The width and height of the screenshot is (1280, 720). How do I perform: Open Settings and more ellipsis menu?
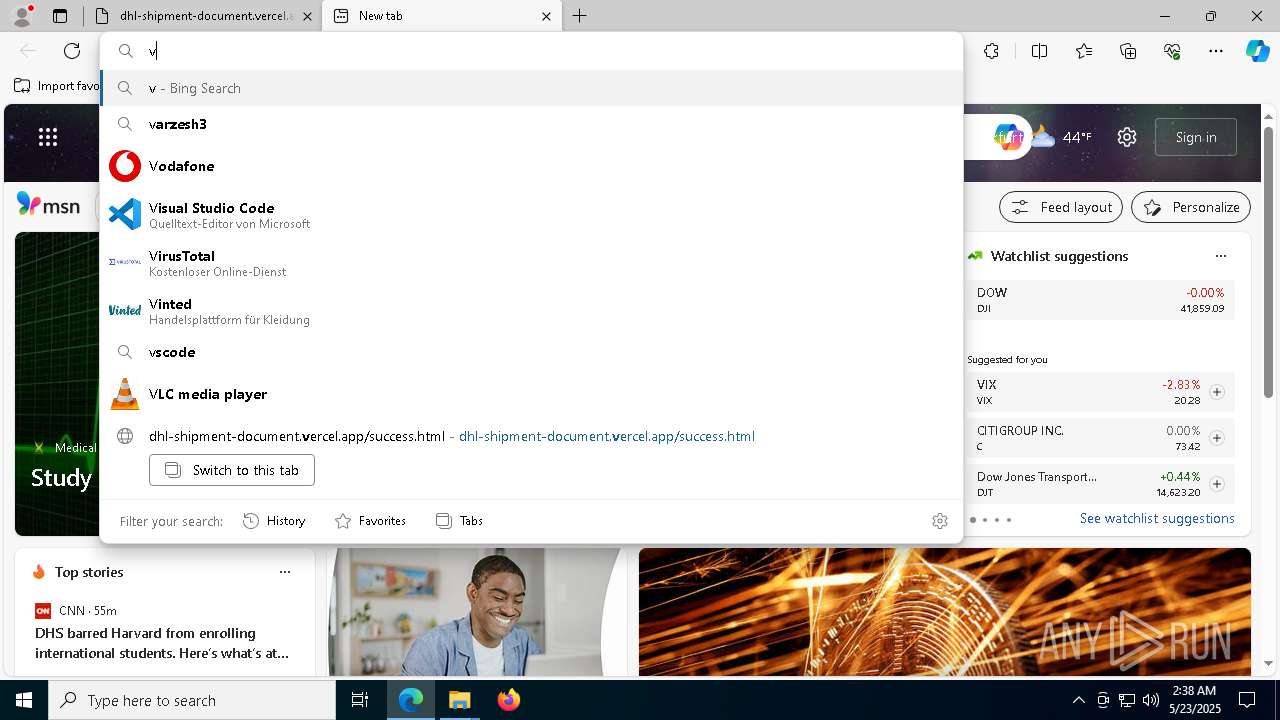[1216, 51]
